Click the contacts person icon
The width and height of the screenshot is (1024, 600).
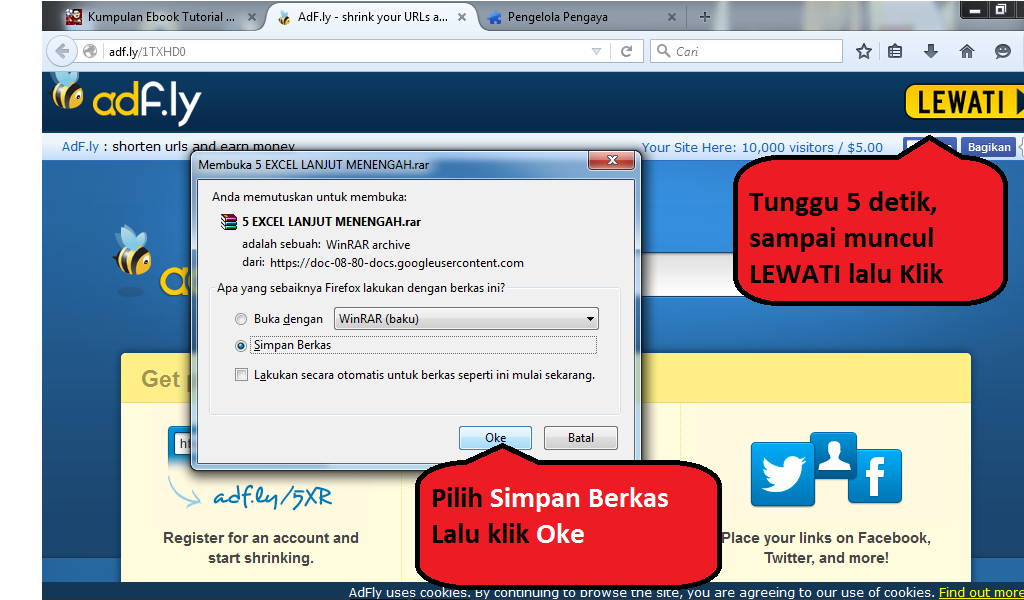833,455
